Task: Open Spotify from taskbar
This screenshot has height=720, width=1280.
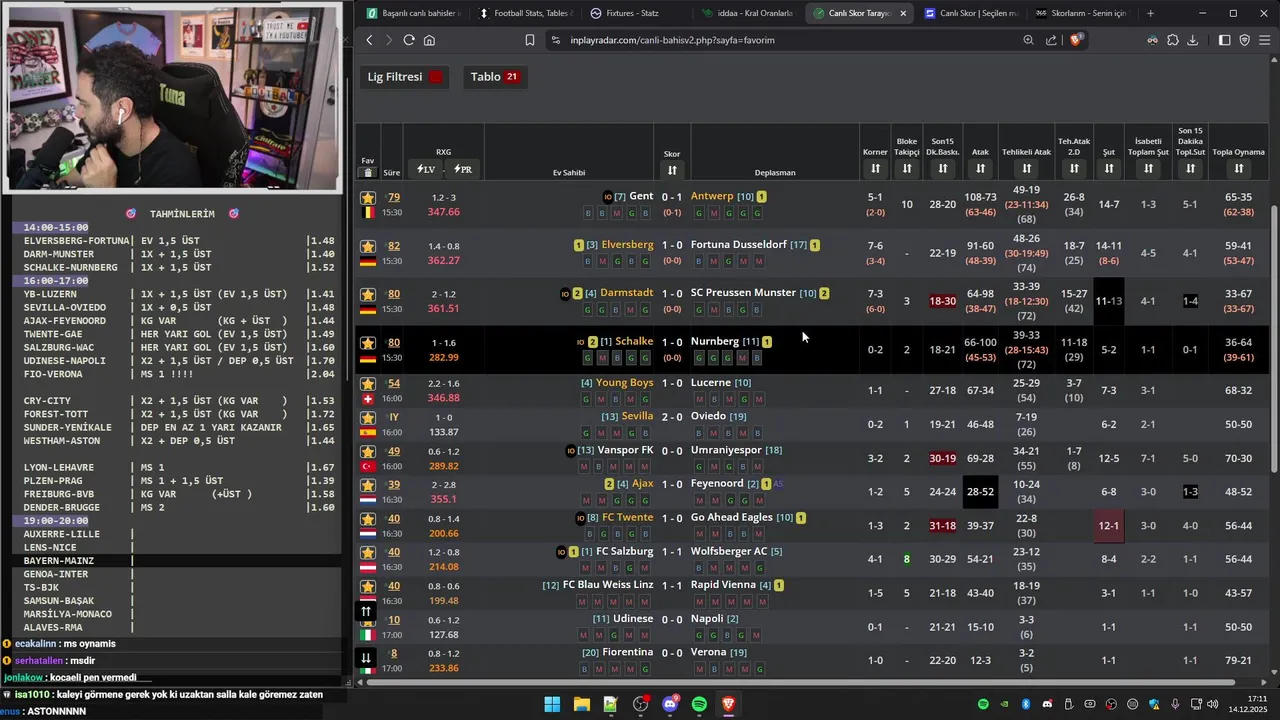Action: [699, 704]
